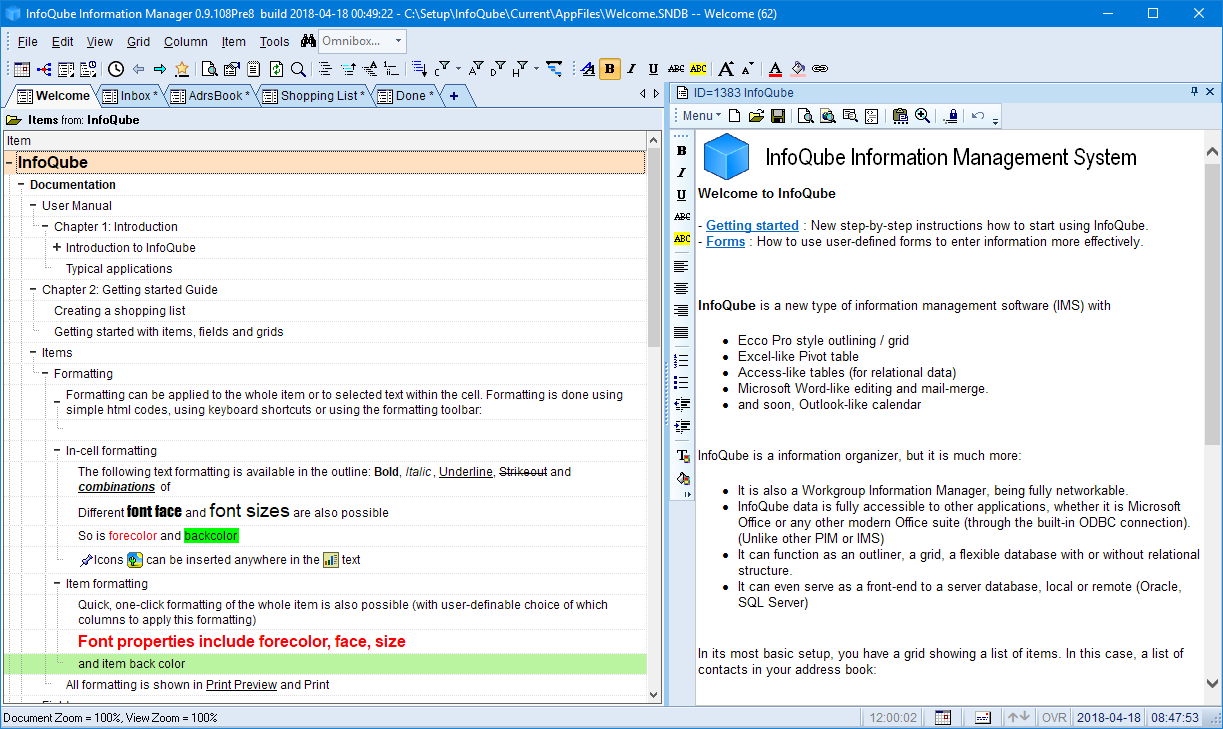Toggle the highlighted Bold button
This screenshot has width=1223, height=729.
[610, 69]
